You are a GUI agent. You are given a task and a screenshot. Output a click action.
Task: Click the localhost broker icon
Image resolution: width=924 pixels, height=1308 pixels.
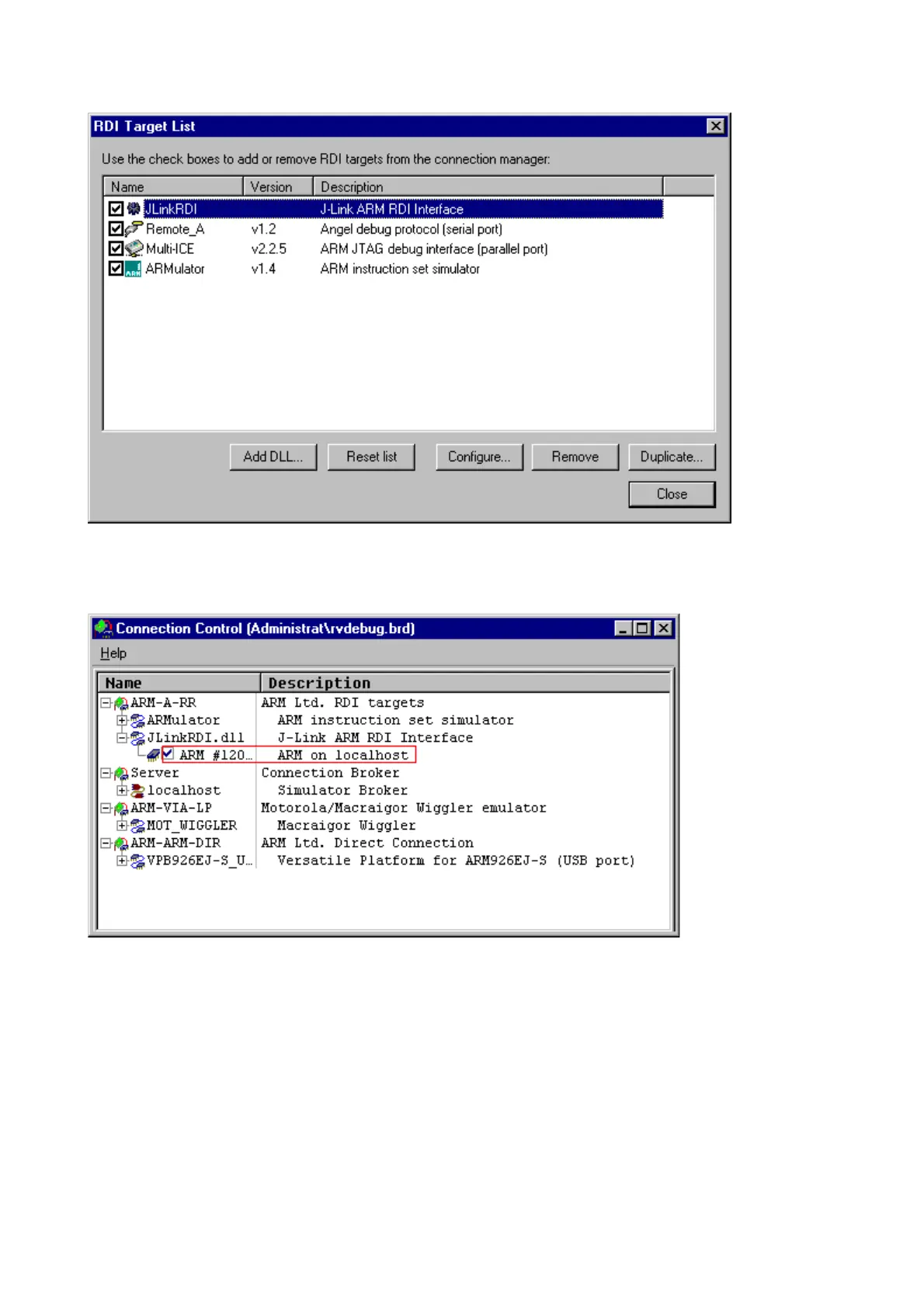pyautogui.click(x=137, y=791)
